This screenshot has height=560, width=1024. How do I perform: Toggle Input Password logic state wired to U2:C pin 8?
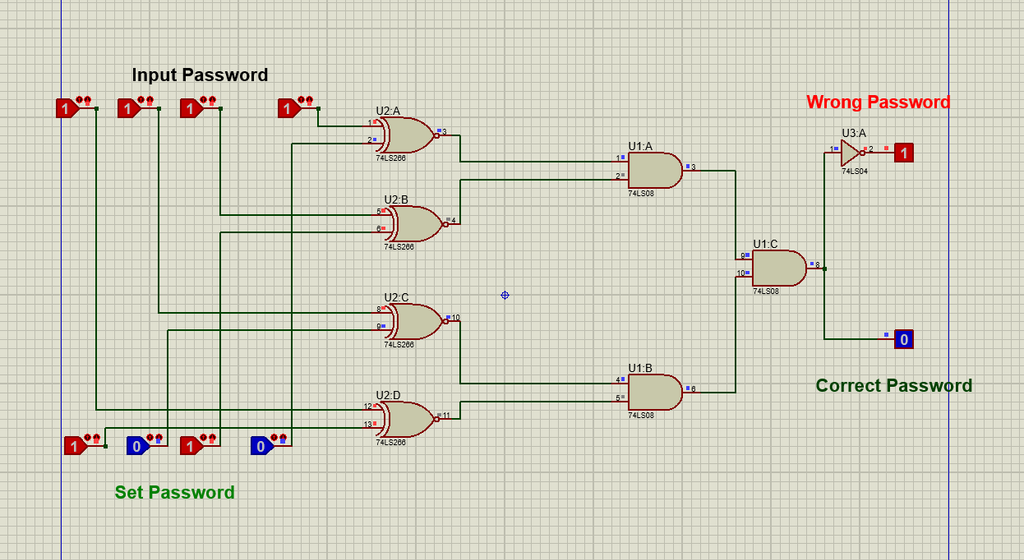tap(129, 108)
